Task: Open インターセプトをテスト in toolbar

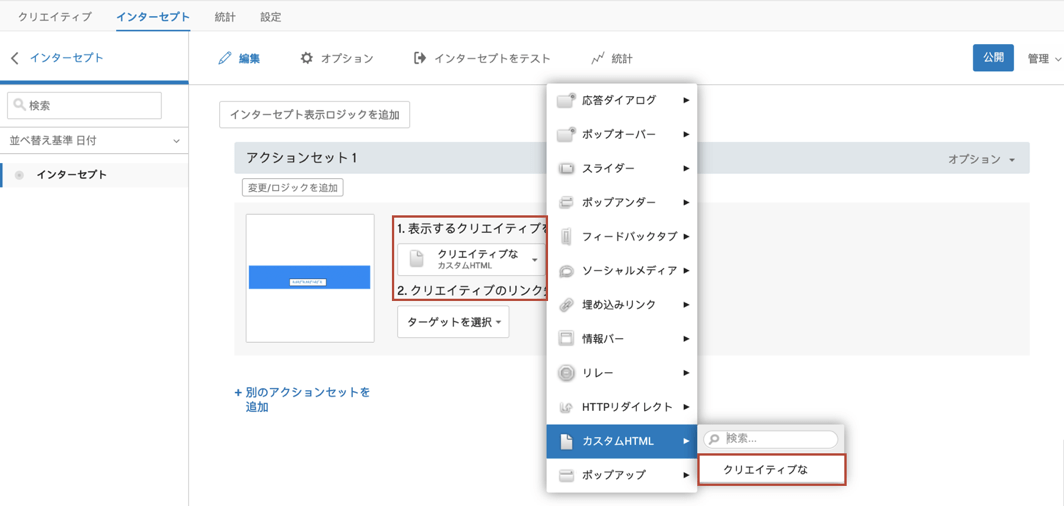Action: click(x=482, y=59)
